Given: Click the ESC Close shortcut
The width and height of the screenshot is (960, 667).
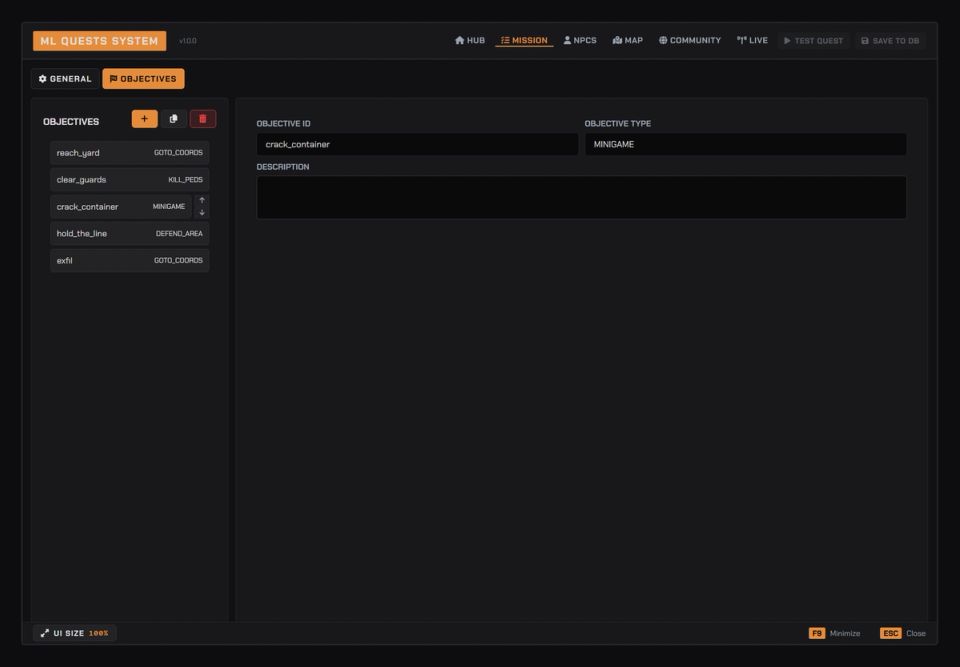Looking at the screenshot, I should (x=903, y=633).
